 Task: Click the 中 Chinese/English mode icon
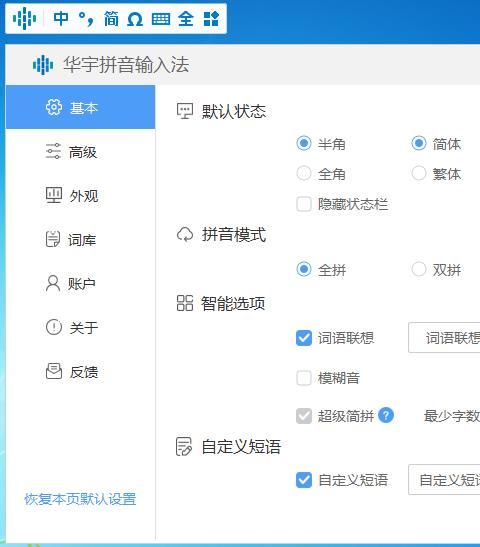pyautogui.click(x=61, y=18)
